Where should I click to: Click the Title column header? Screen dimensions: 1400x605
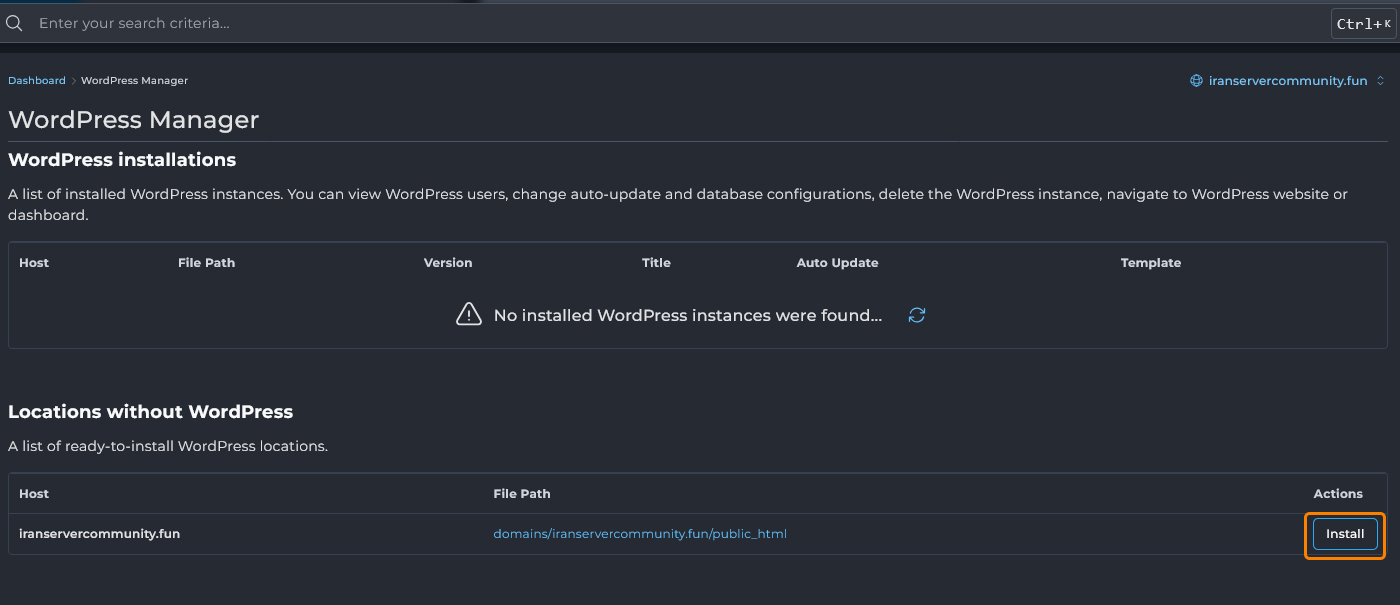pyautogui.click(x=656, y=262)
